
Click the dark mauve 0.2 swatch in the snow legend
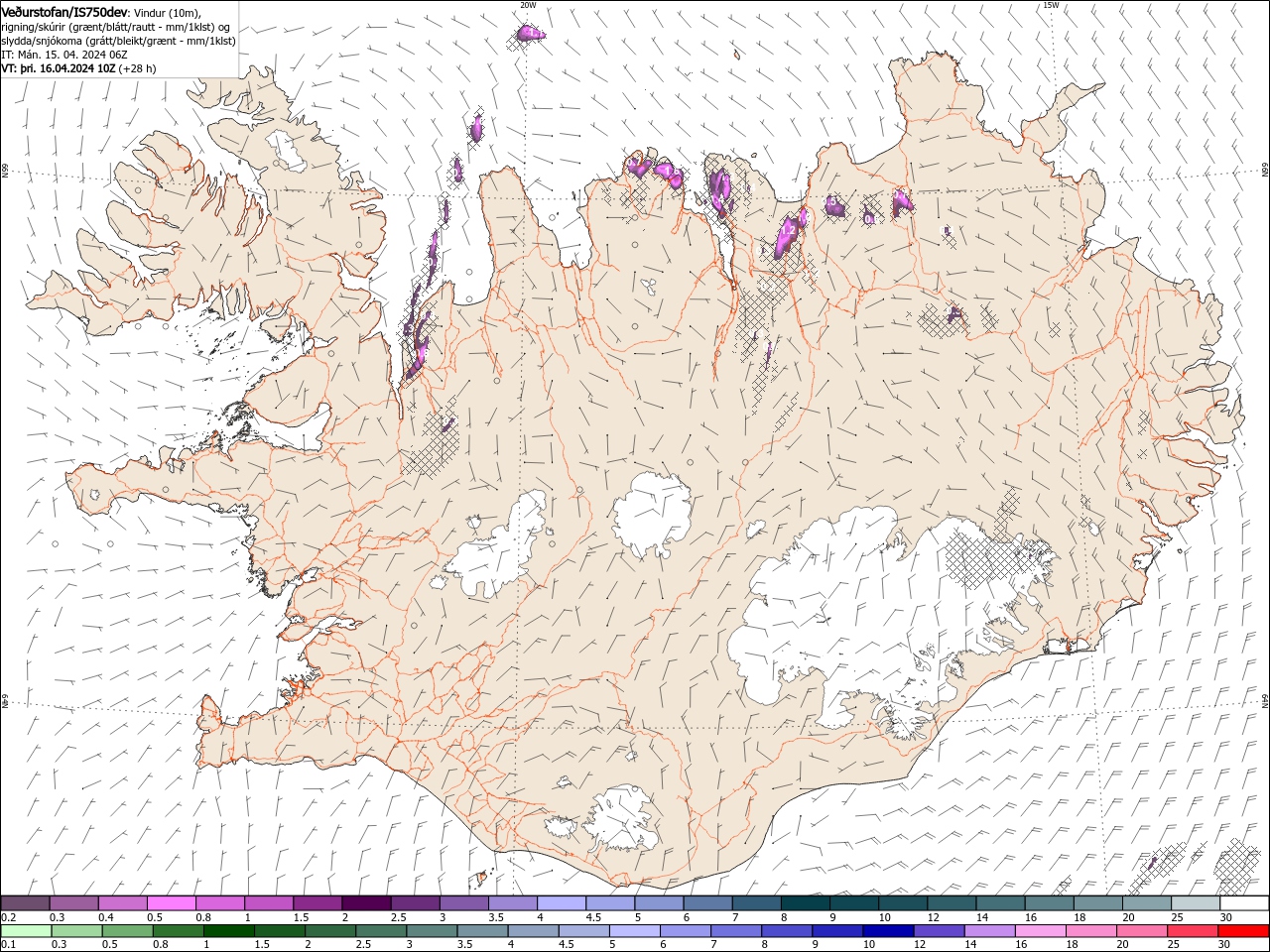click(x=26, y=903)
